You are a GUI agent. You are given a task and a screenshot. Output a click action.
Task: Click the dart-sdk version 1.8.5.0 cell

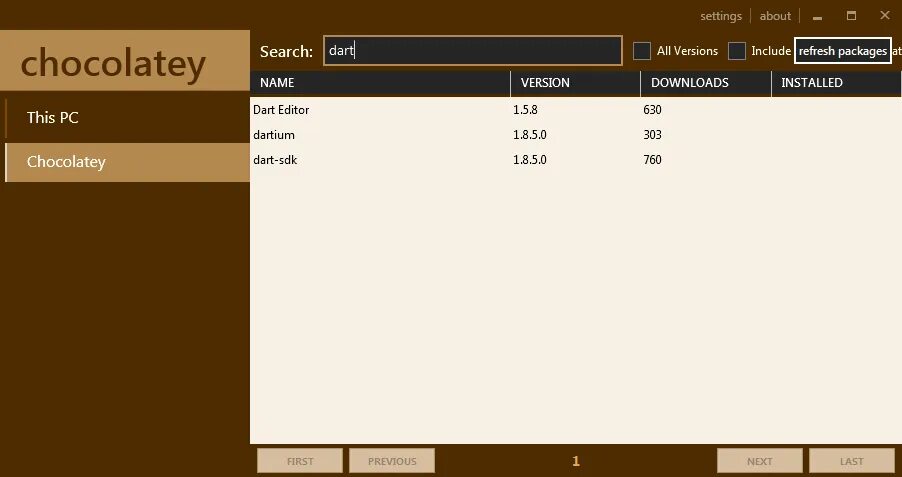[x=530, y=160]
